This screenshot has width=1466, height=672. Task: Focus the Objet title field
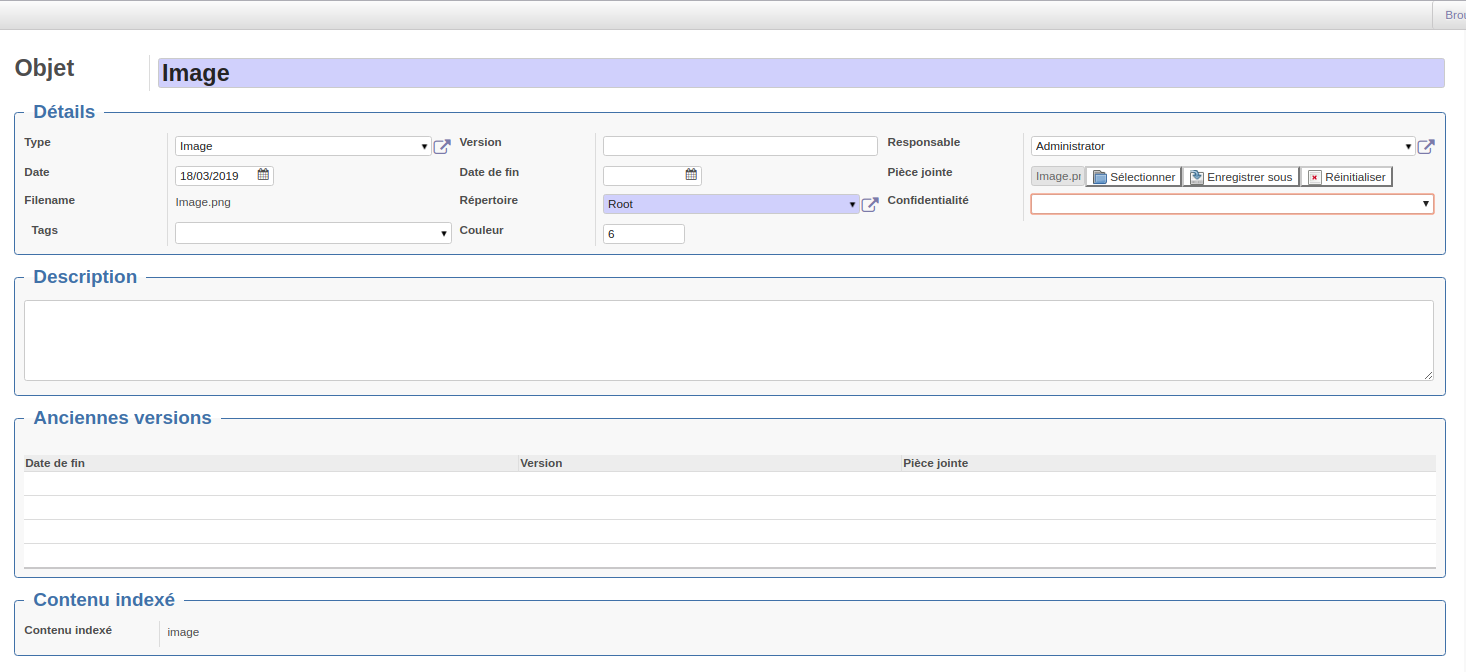[801, 73]
